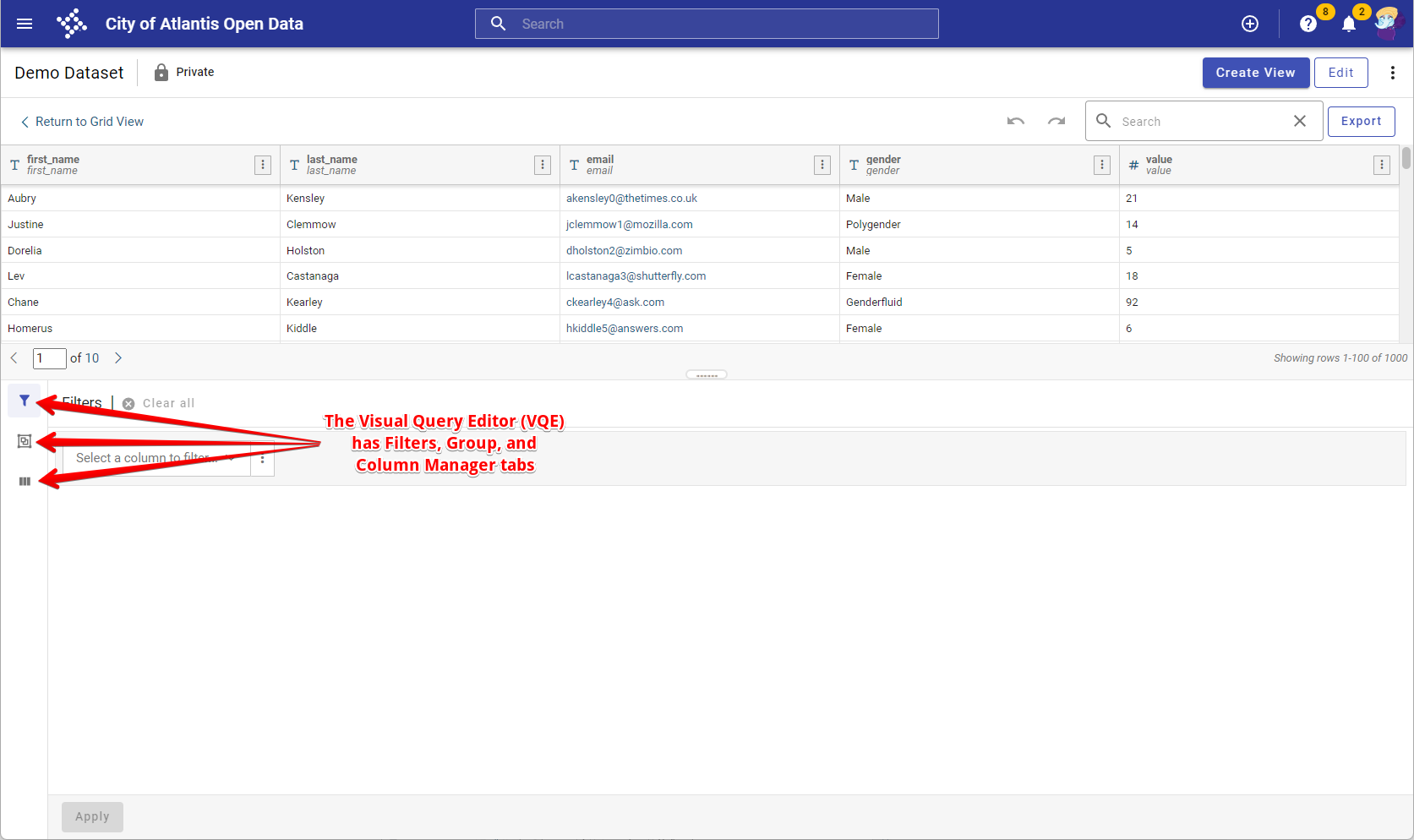Open the Edit mode
Viewport: 1414px width, 840px height.
[1340, 73]
